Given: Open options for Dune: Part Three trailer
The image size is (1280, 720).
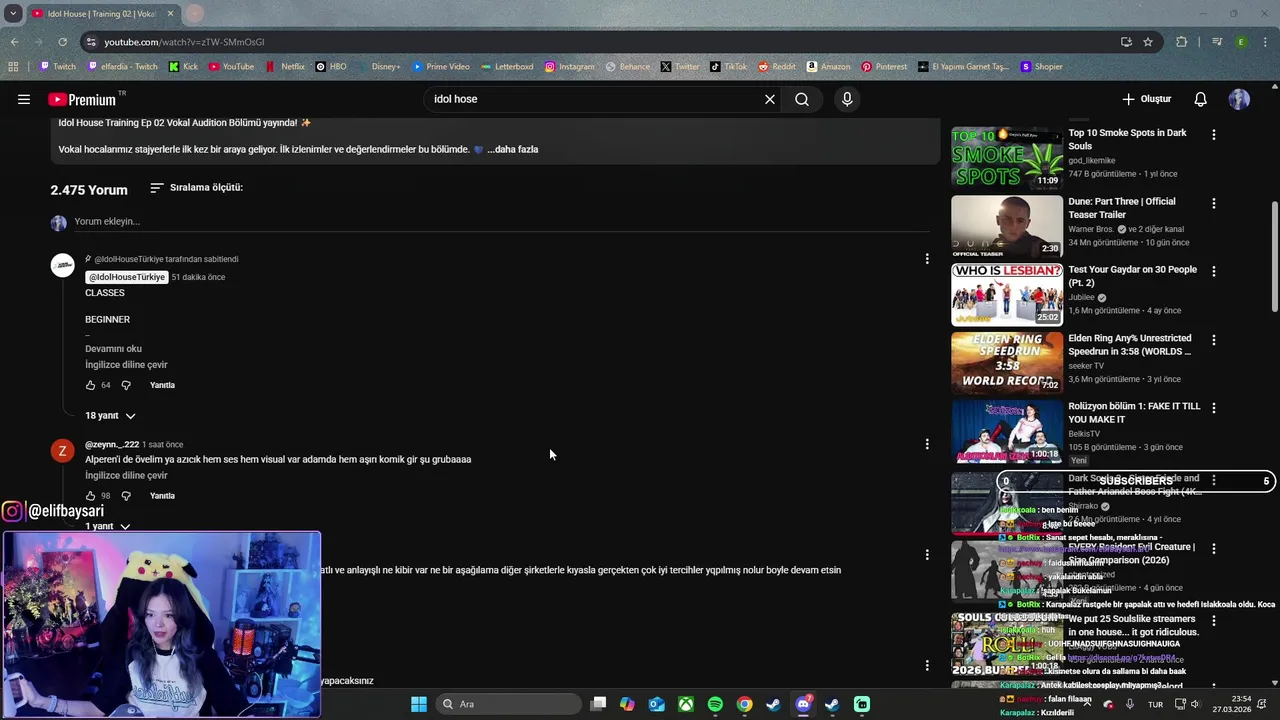Looking at the screenshot, I should pos(1214,203).
